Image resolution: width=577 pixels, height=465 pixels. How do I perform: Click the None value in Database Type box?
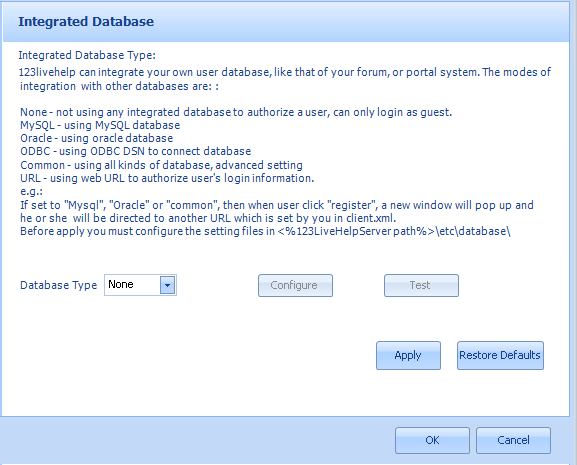click(121, 285)
